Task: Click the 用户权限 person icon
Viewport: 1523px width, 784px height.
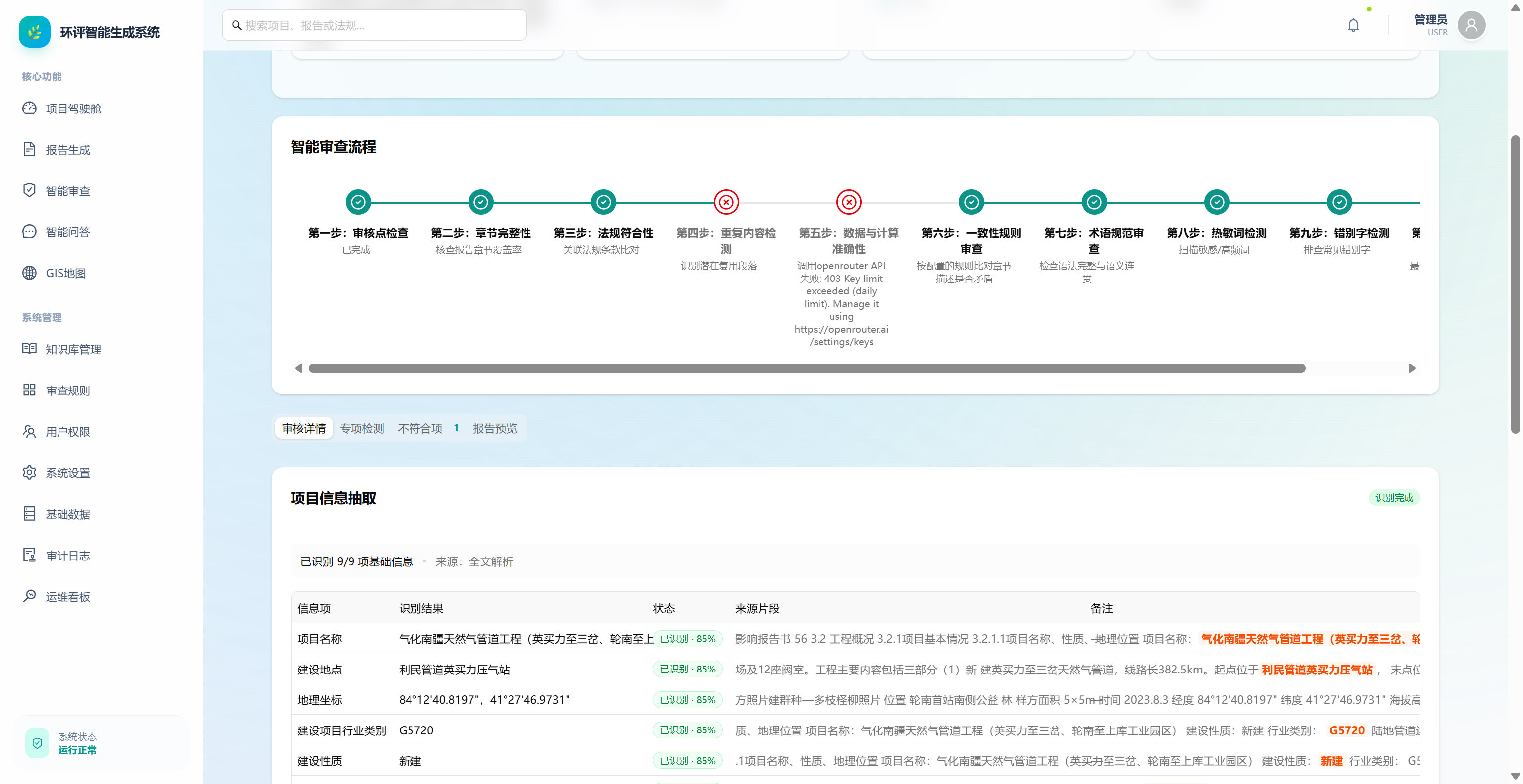Action: (x=30, y=431)
